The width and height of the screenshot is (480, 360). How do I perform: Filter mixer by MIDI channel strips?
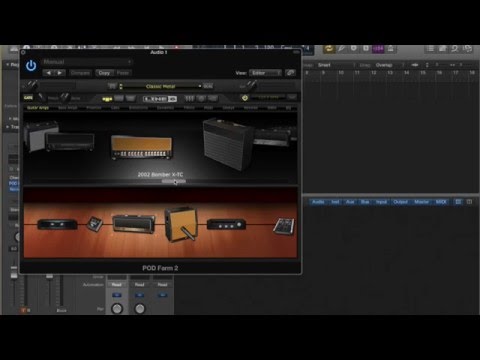pyautogui.click(x=441, y=202)
